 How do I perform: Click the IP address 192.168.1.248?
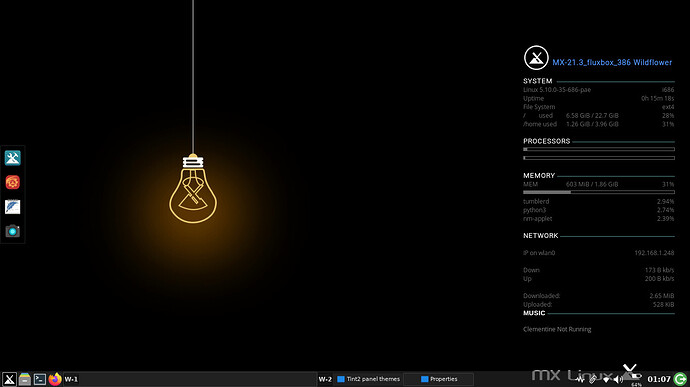(654, 253)
